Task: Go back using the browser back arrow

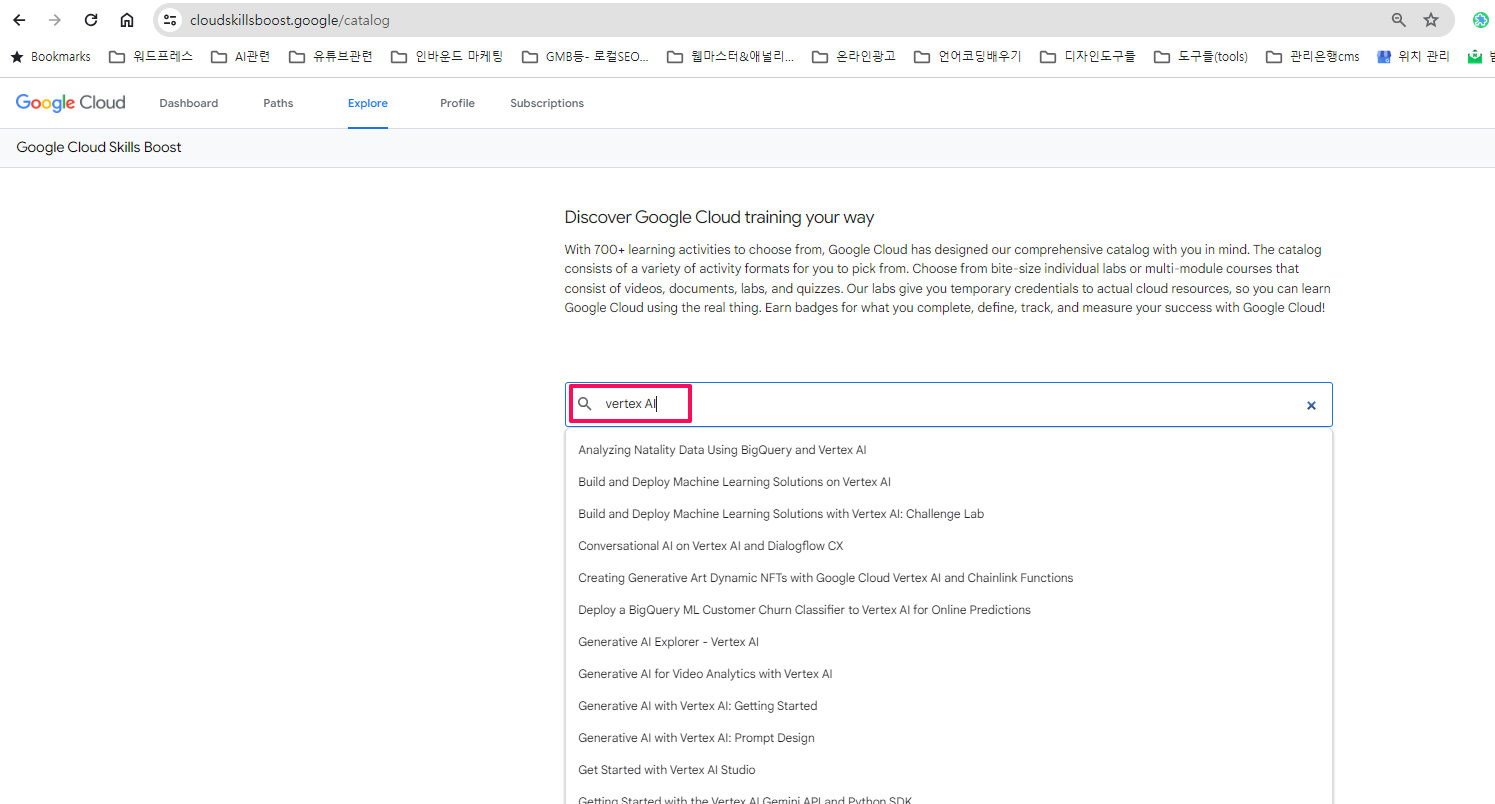Action: click(x=19, y=20)
